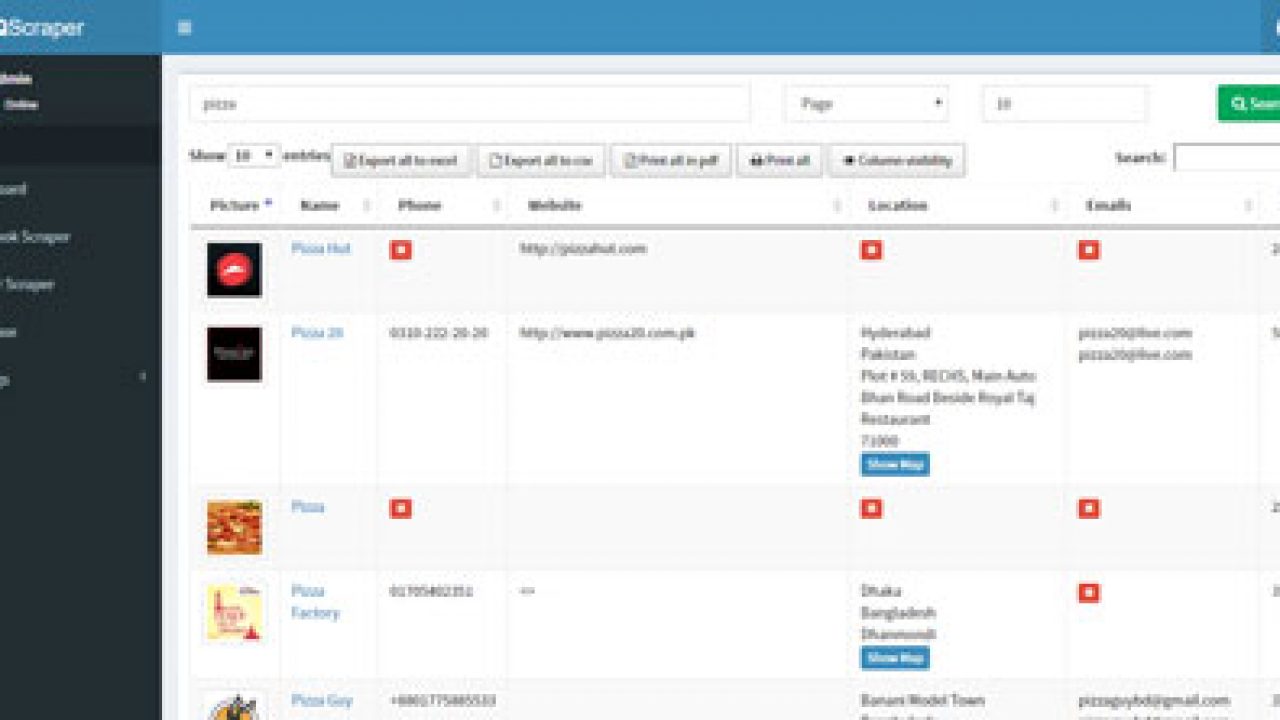Click the red missing-emails icon for Pizza Factory

click(1089, 592)
